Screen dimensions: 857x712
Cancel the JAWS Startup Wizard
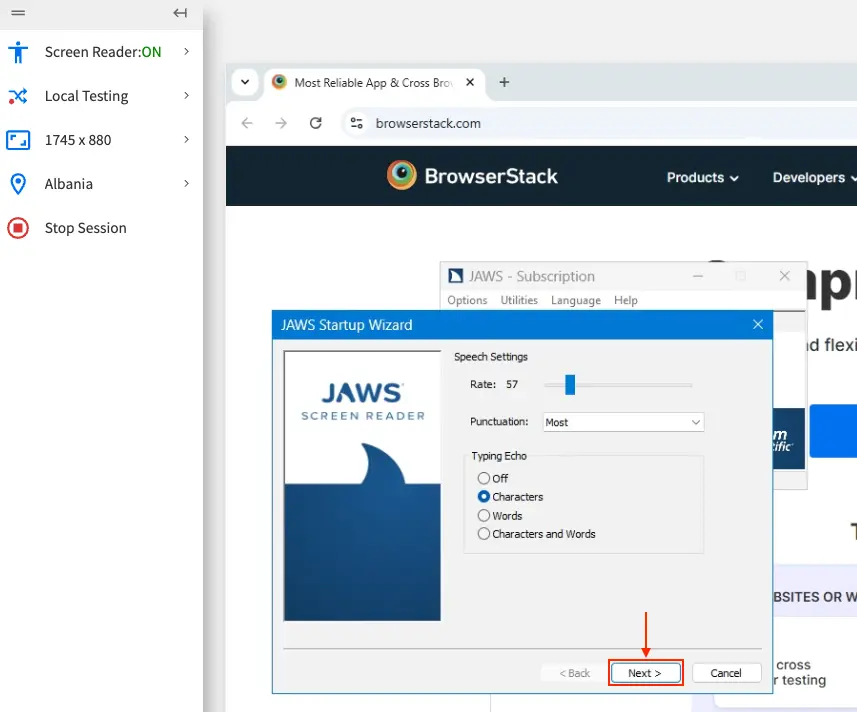coord(726,672)
